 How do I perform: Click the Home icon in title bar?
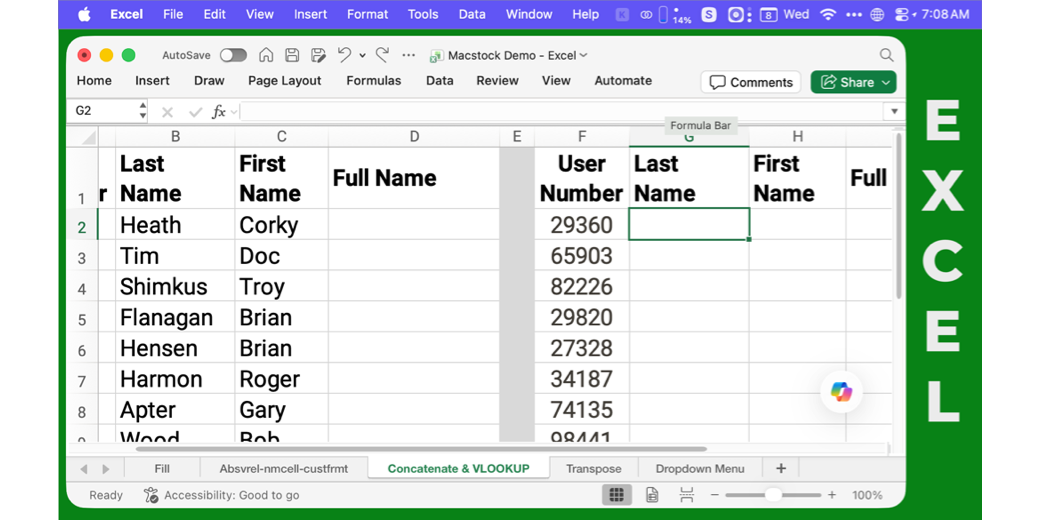tap(266, 55)
